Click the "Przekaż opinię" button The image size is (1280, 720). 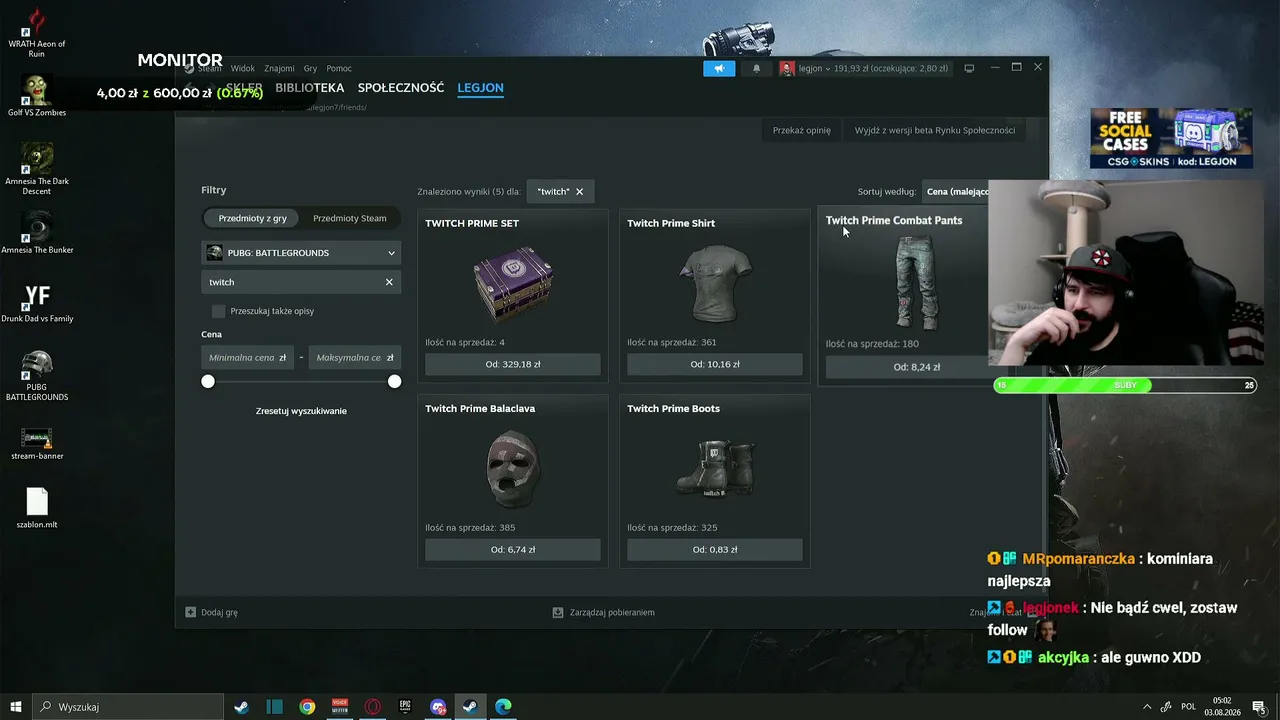[x=801, y=130]
